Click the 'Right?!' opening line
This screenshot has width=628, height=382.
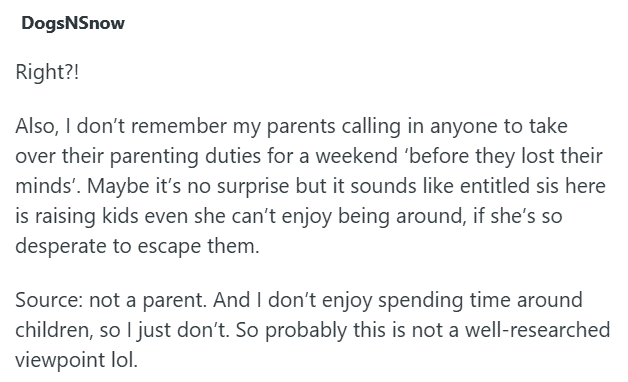tap(47, 72)
